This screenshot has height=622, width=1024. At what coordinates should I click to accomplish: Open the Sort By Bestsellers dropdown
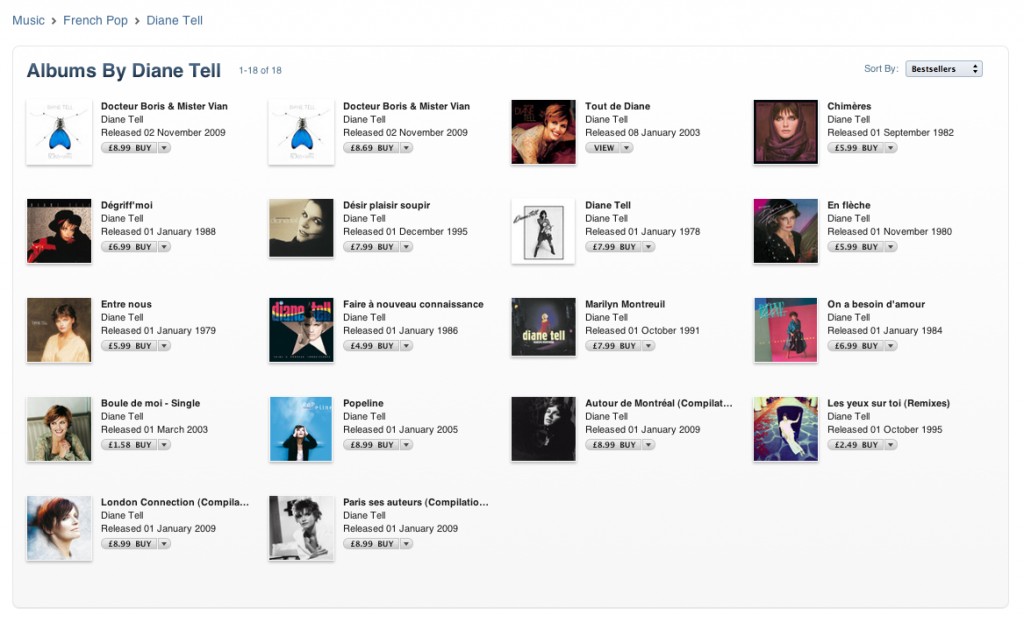click(x=944, y=69)
